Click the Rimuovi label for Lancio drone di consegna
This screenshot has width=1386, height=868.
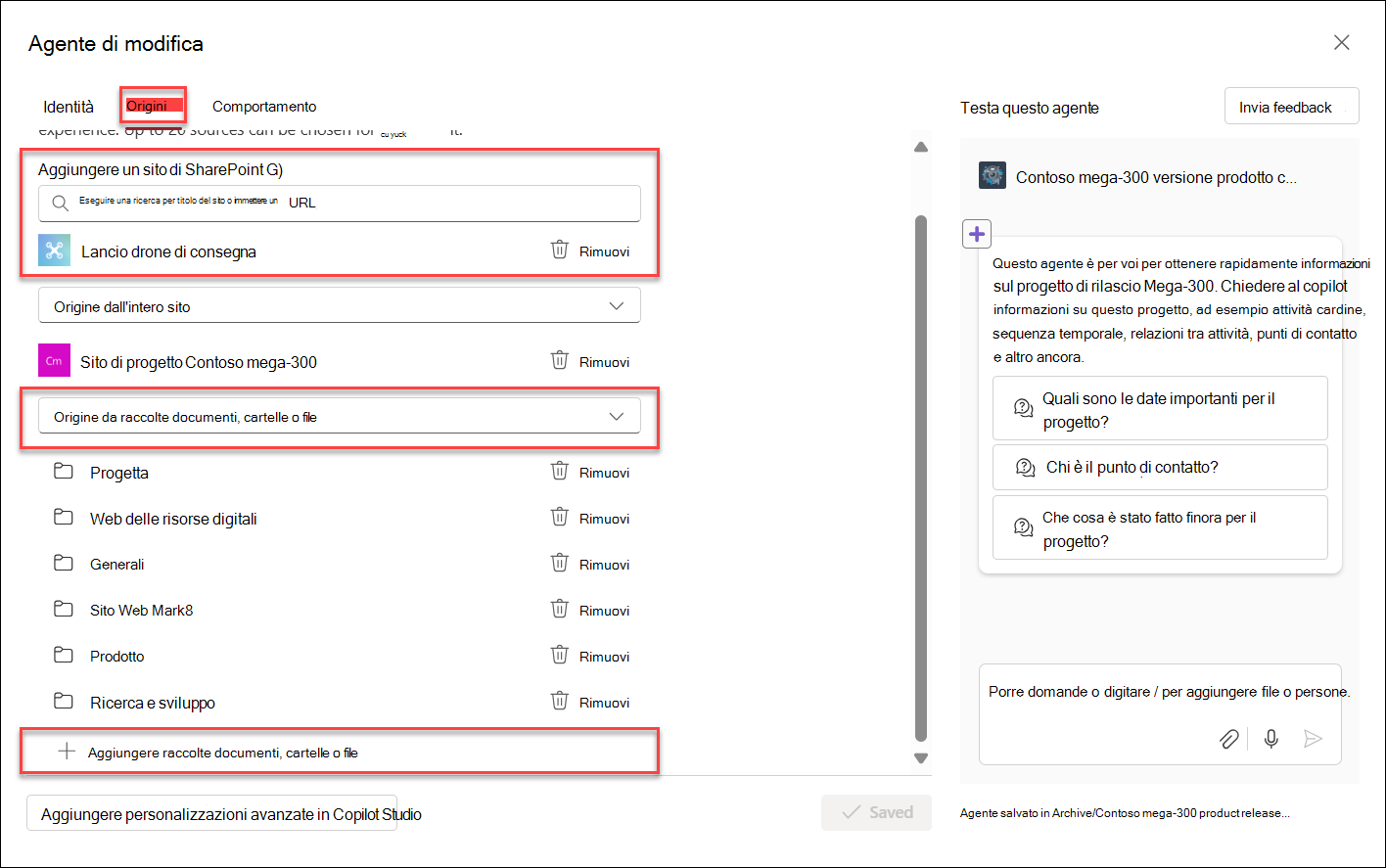click(604, 251)
